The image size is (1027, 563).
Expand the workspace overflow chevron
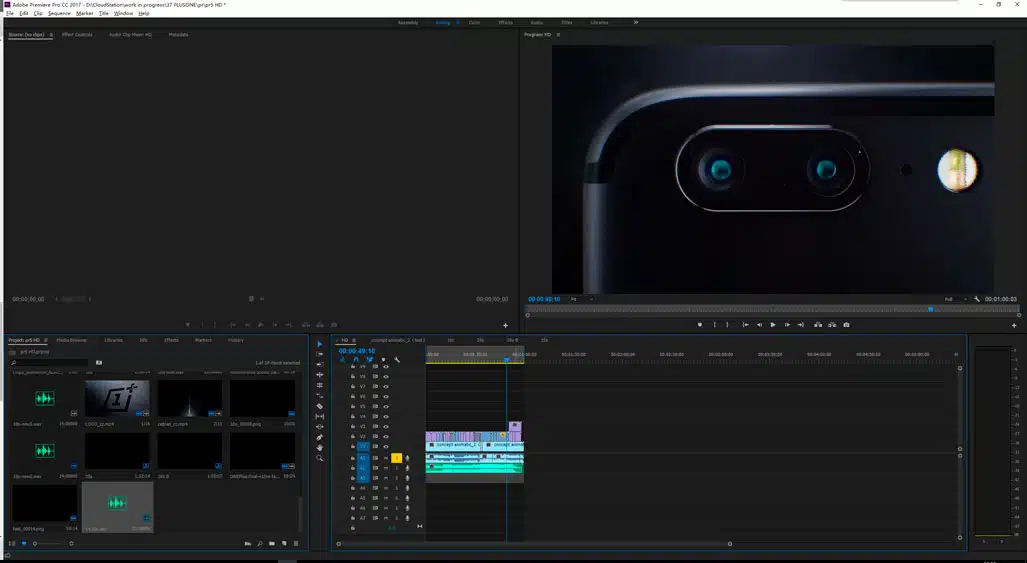(x=636, y=22)
